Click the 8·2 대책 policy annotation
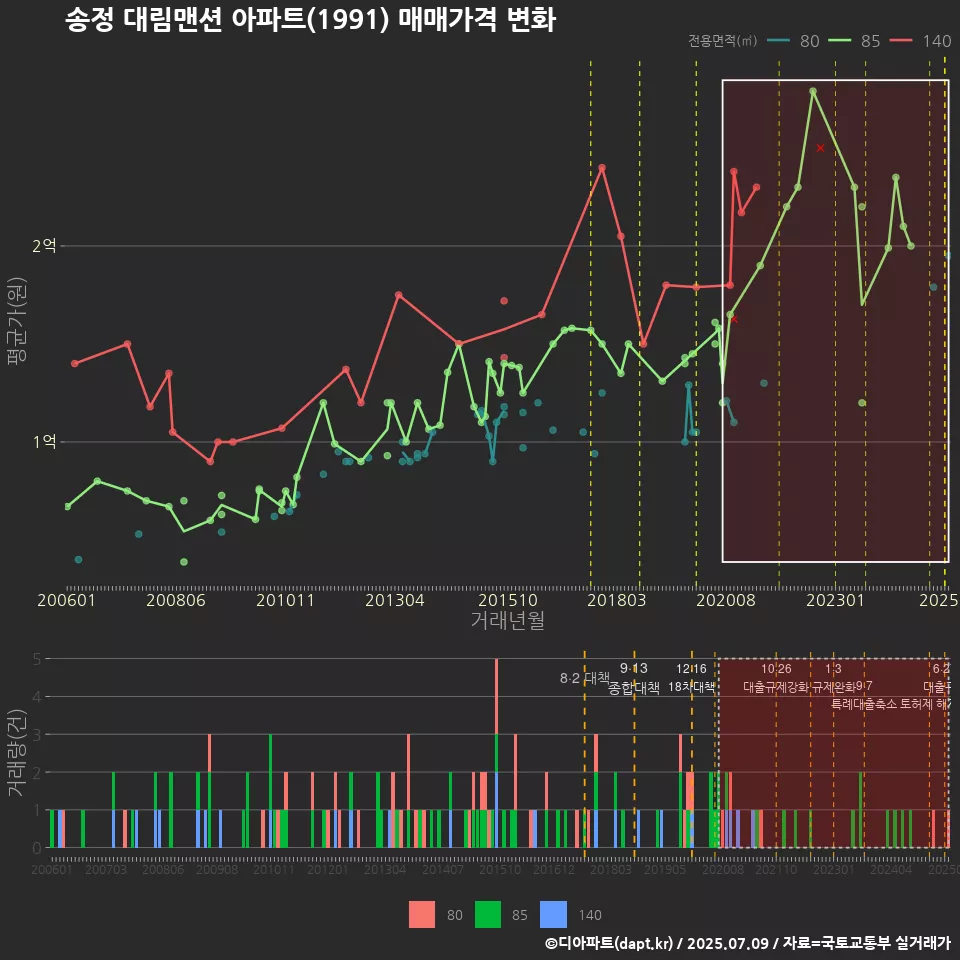This screenshot has width=960, height=960. click(x=585, y=678)
